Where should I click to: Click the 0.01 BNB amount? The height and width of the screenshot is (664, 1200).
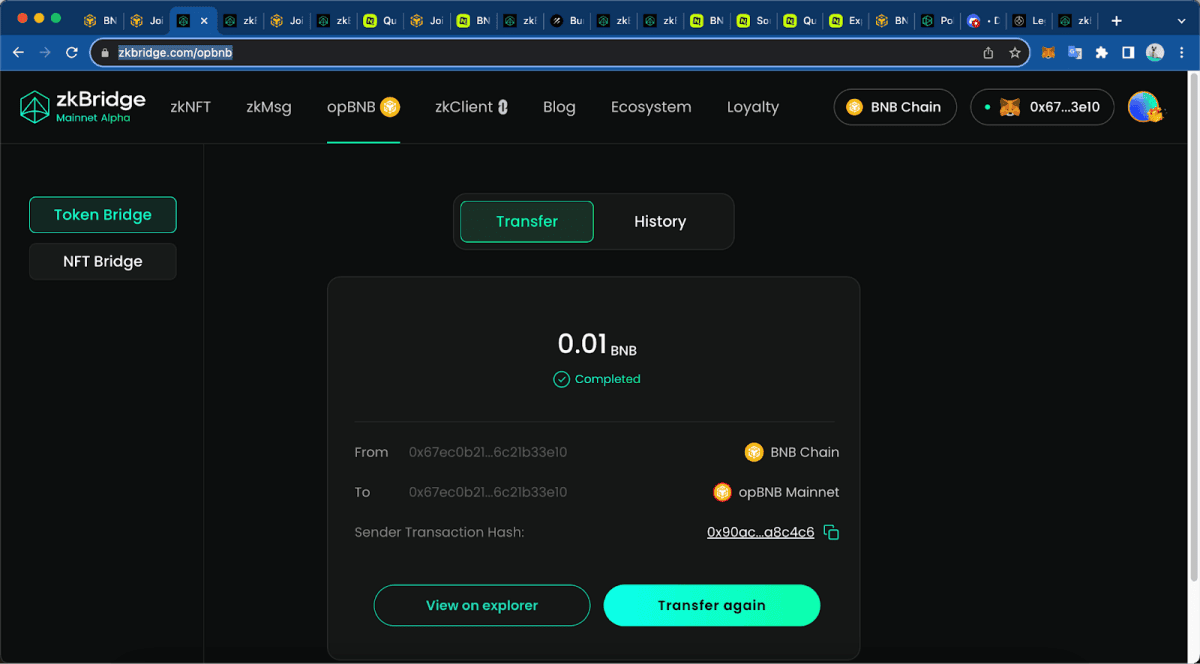point(597,344)
